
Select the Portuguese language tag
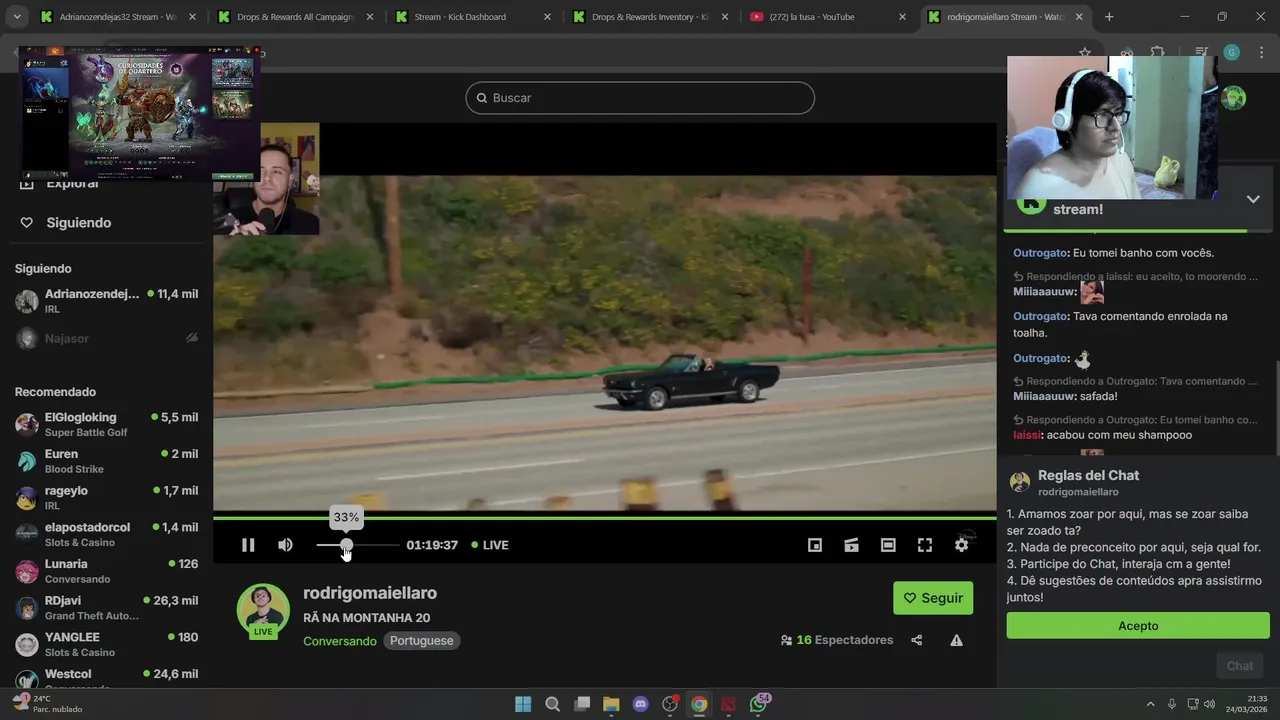(421, 641)
